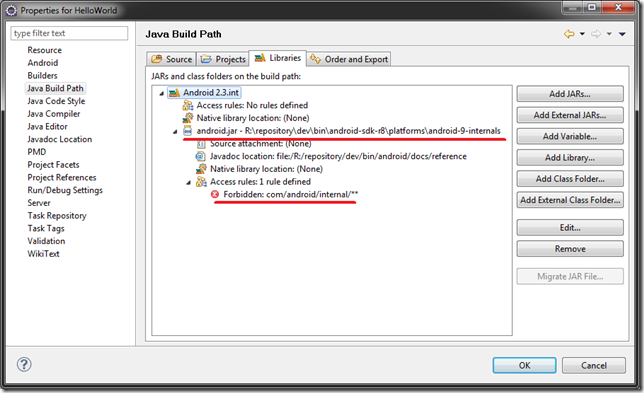
Task: Click the Edit... button
Action: [570, 228]
